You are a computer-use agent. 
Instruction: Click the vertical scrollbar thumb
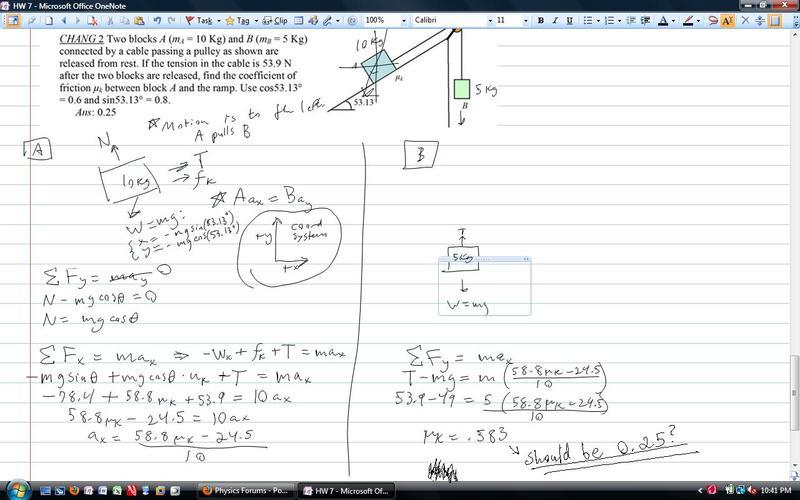pos(795,392)
